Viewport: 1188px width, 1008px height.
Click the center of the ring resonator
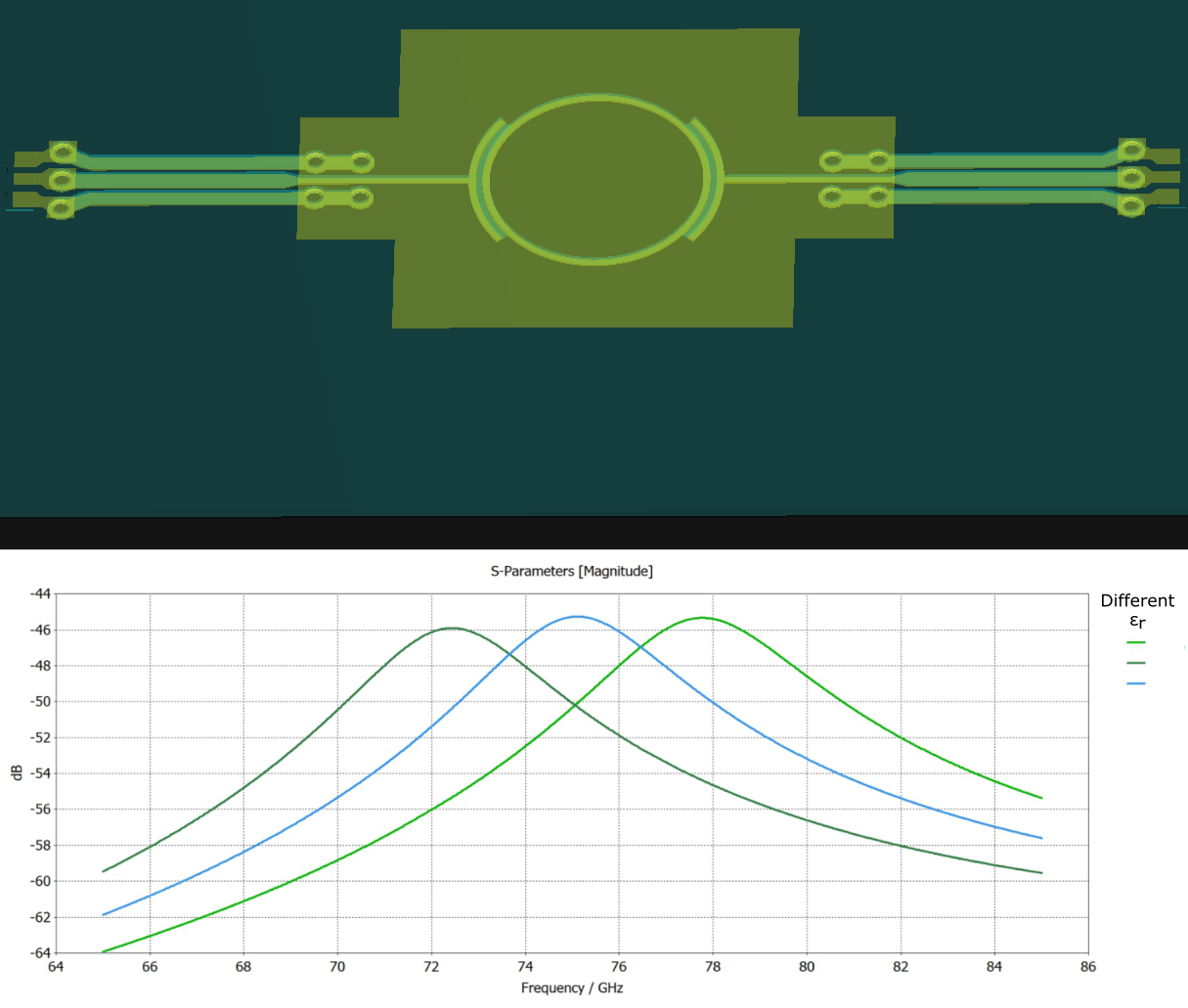tap(596, 181)
